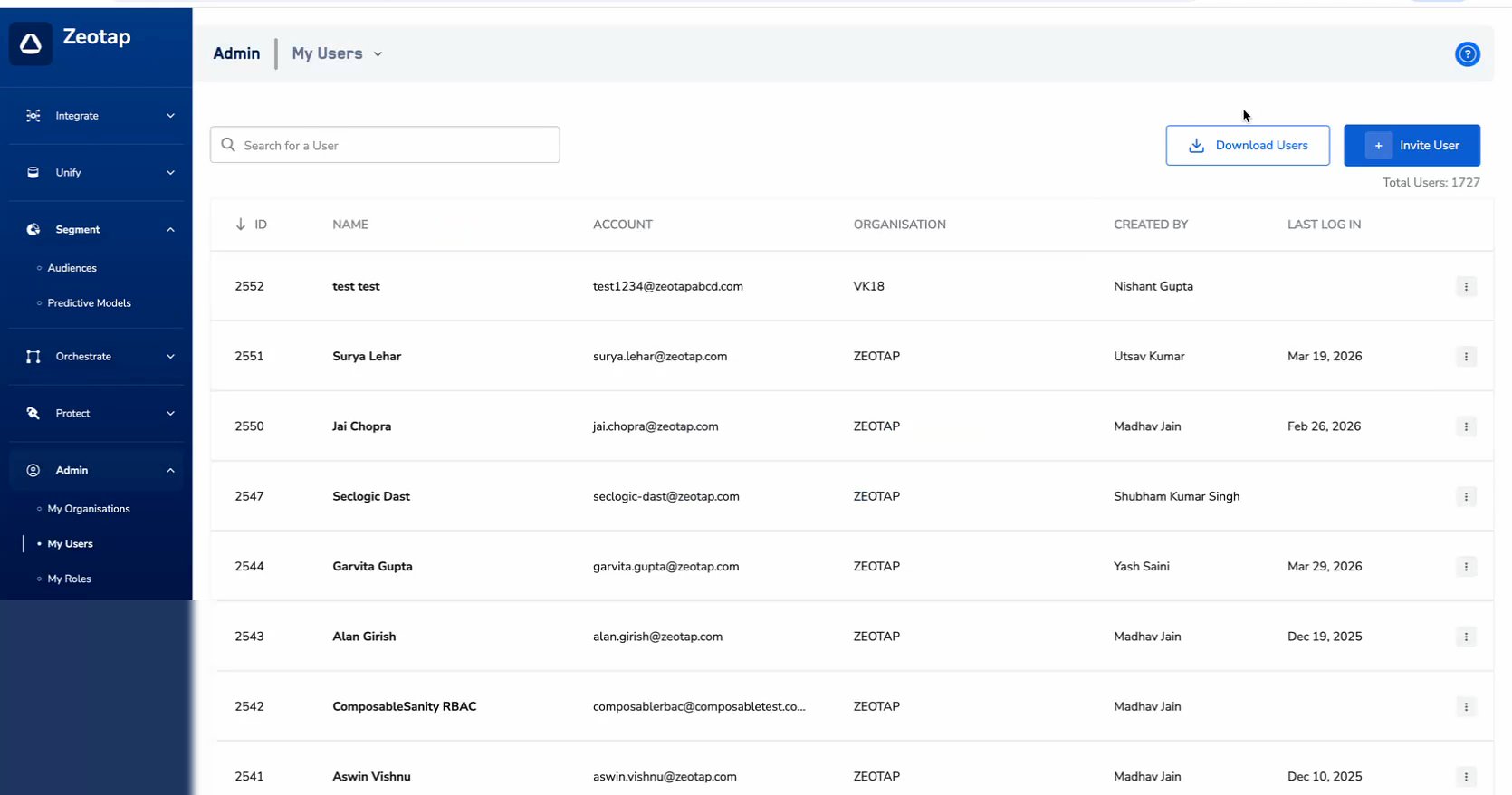Click the organisation VK18

(869, 286)
